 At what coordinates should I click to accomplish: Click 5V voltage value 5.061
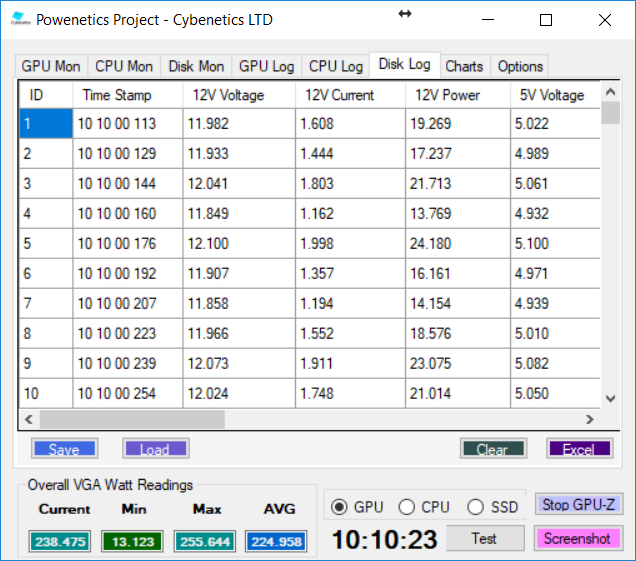(555, 183)
